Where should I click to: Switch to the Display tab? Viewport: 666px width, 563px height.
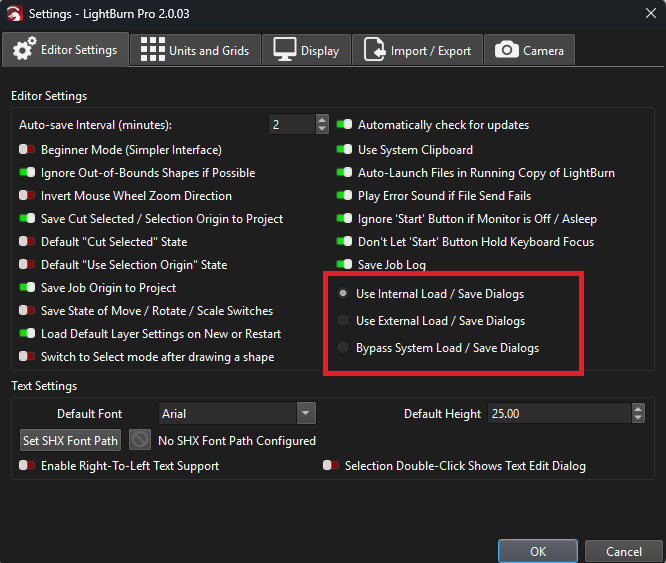pyautogui.click(x=307, y=50)
